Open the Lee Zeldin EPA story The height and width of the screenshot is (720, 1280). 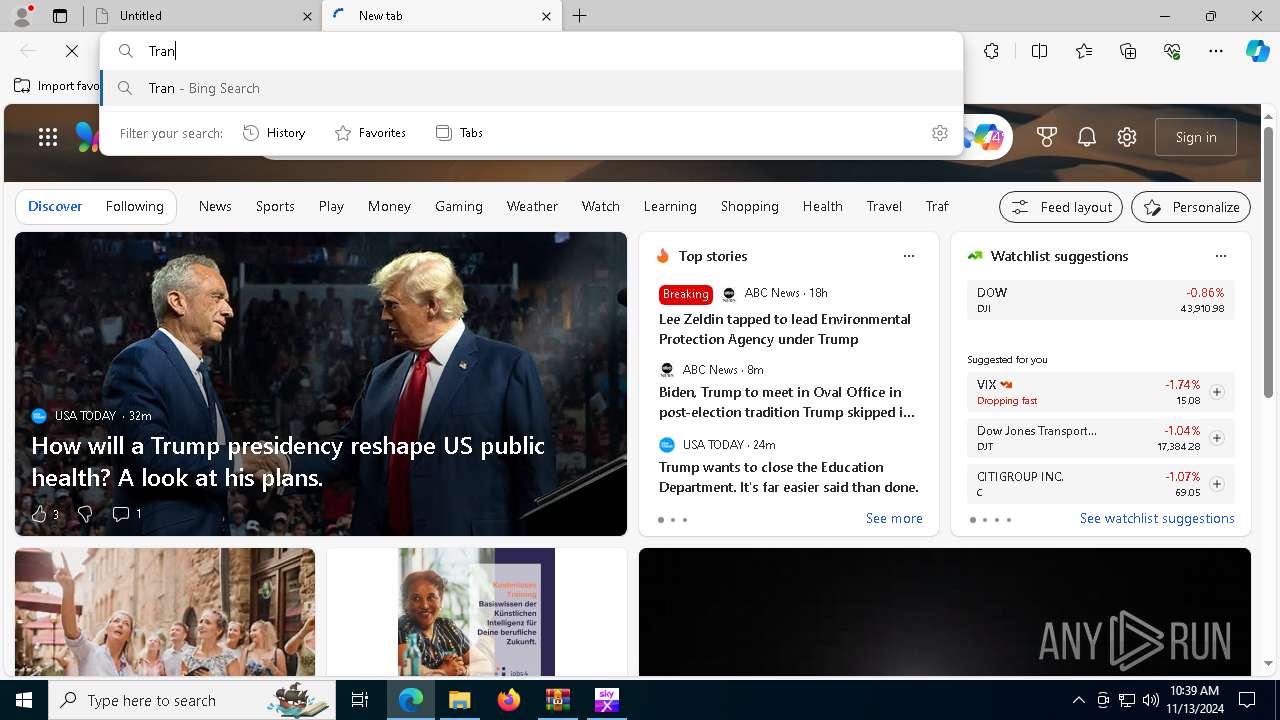coord(785,329)
